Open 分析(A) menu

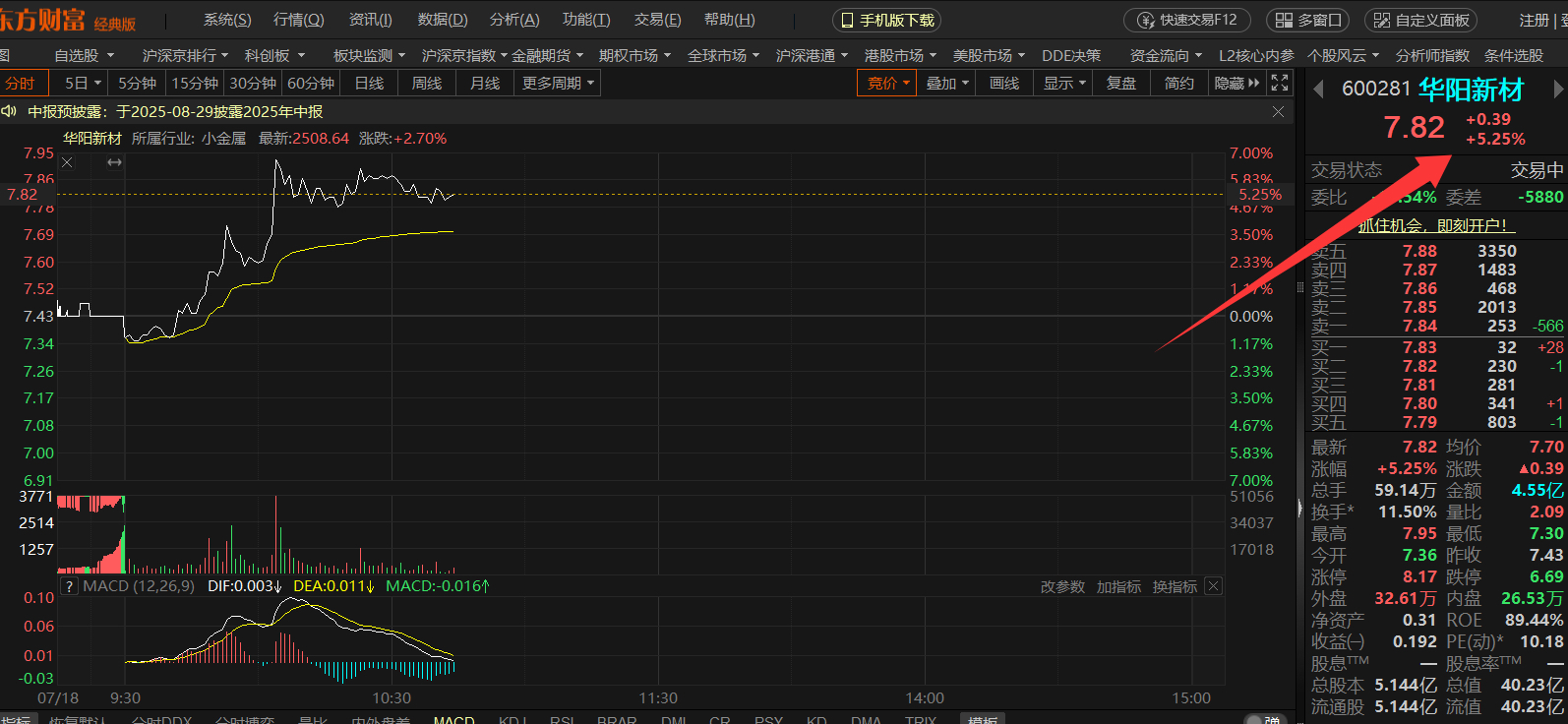pyautogui.click(x=514, y=20)
